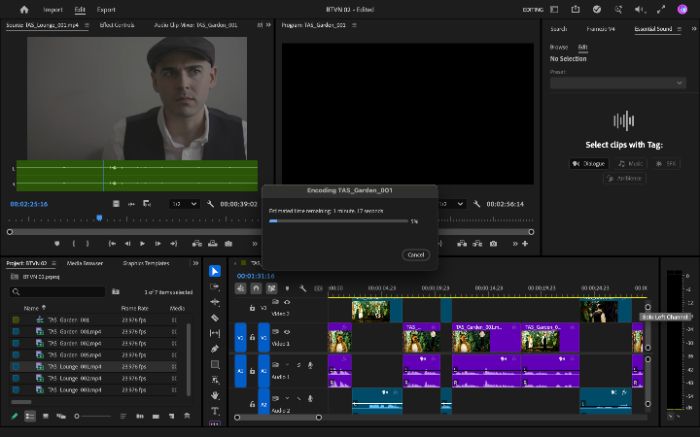Go to In point in Source monitor
The image size is (700, 437).
[112, 244]
